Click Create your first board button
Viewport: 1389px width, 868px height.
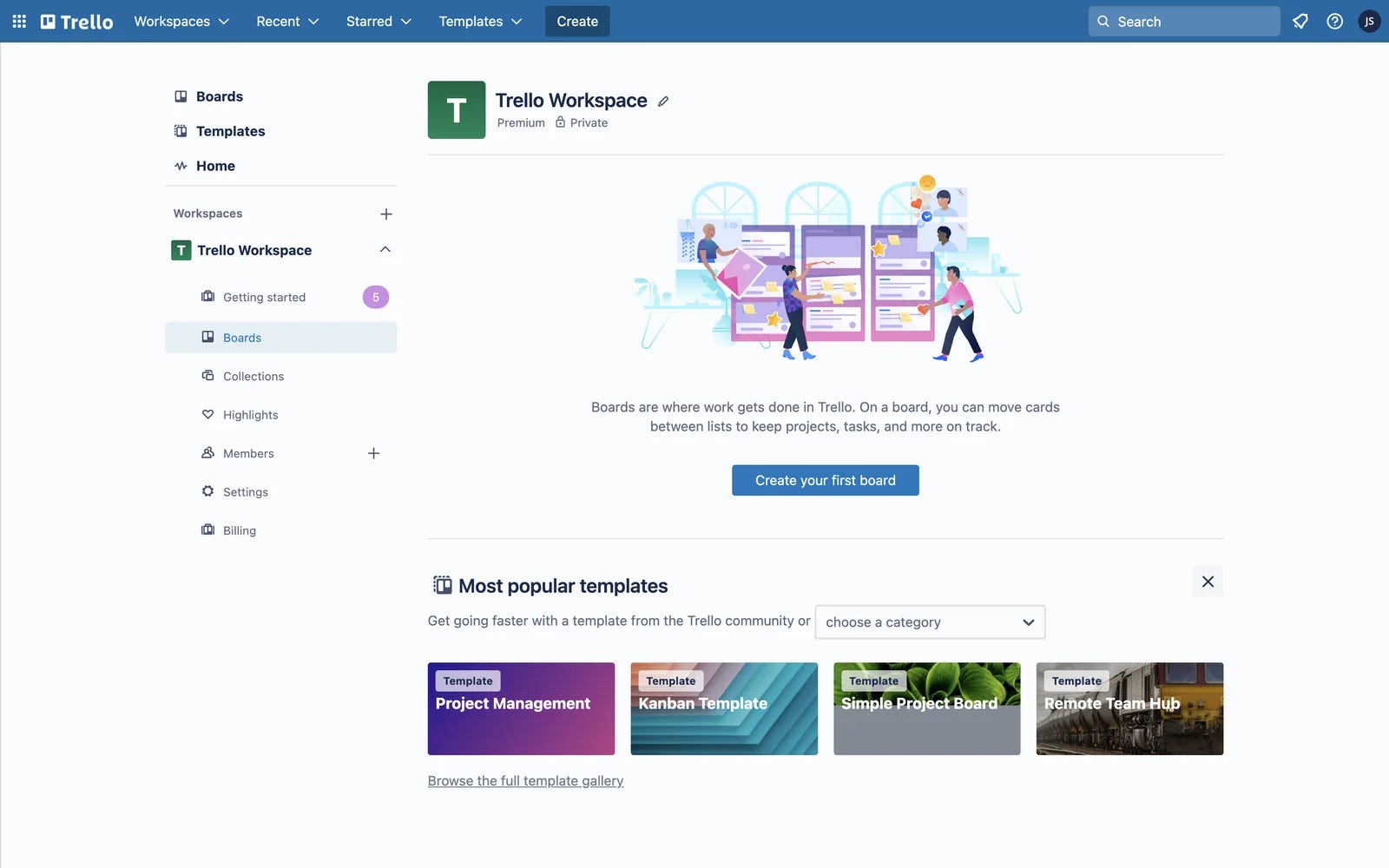pyautogui.click(x=825, y=480)
